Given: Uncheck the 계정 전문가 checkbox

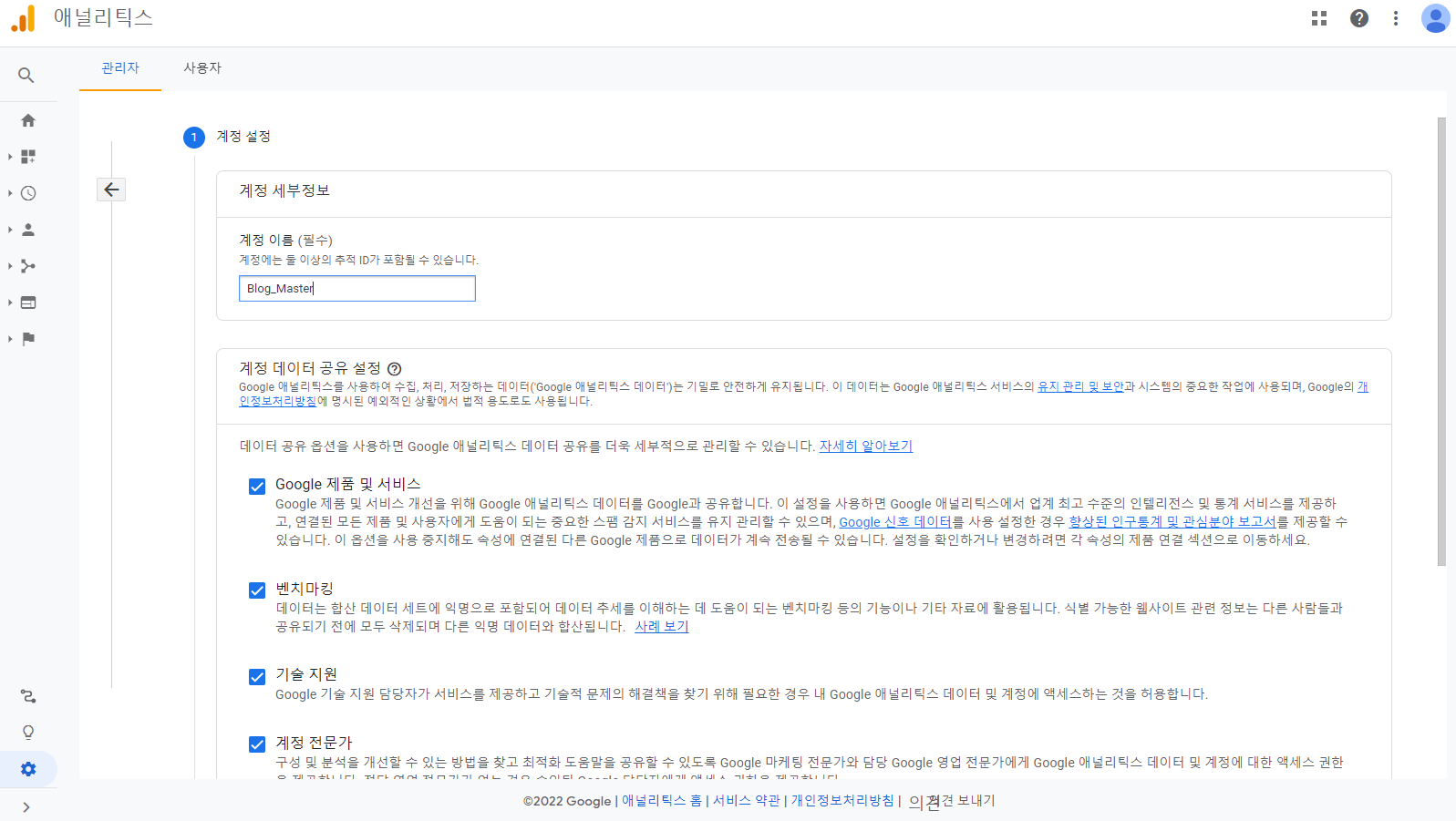Looking at the screenshot, I should pos(257,744).
